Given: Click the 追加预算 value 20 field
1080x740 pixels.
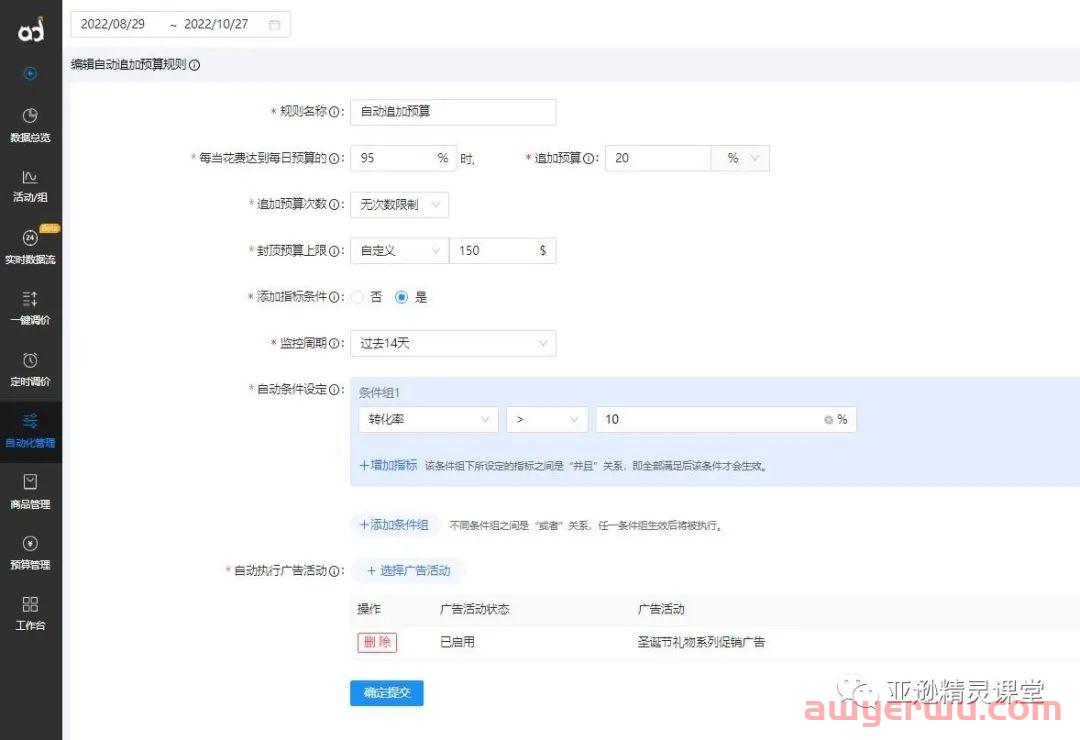Looking at the screenshot, I should [x=658, y=158].
